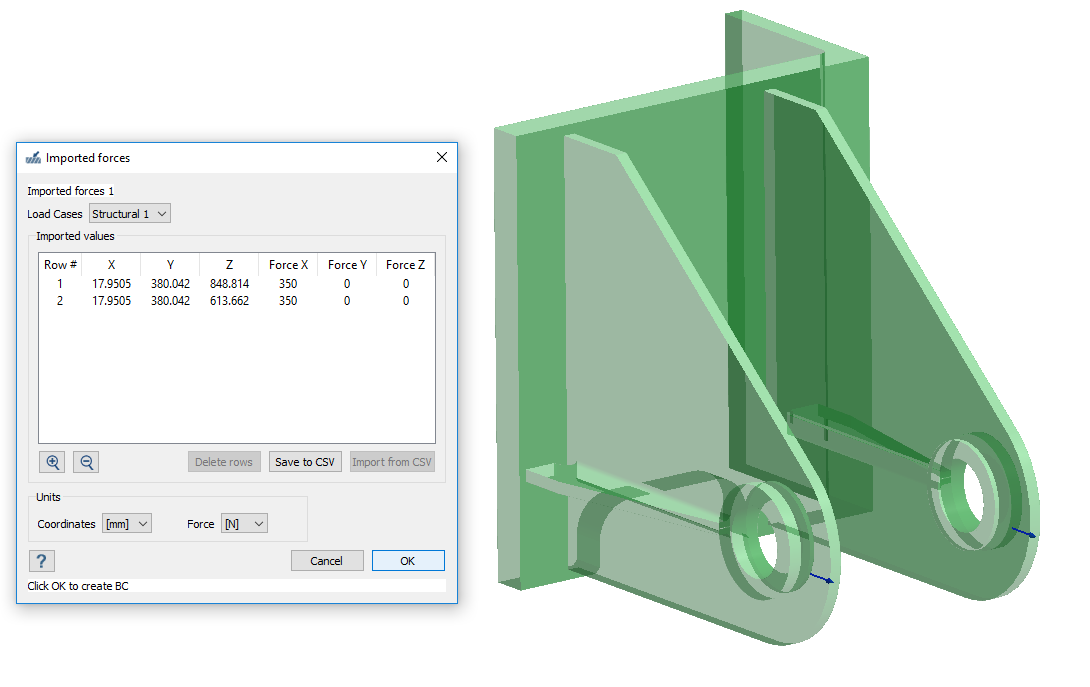Click the Z column header

229,265
